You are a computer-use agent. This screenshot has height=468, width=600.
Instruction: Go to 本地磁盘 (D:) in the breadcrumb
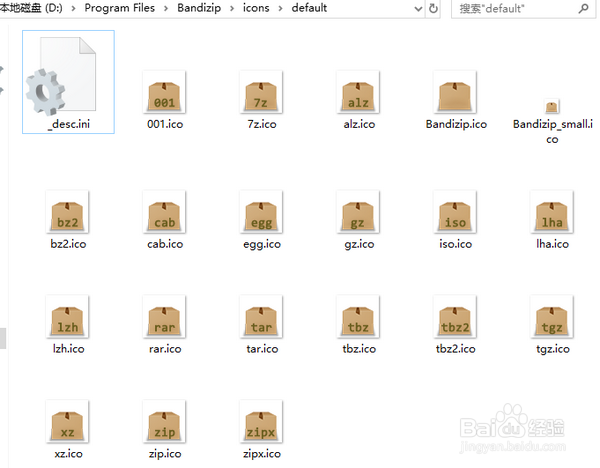point(31,8)
